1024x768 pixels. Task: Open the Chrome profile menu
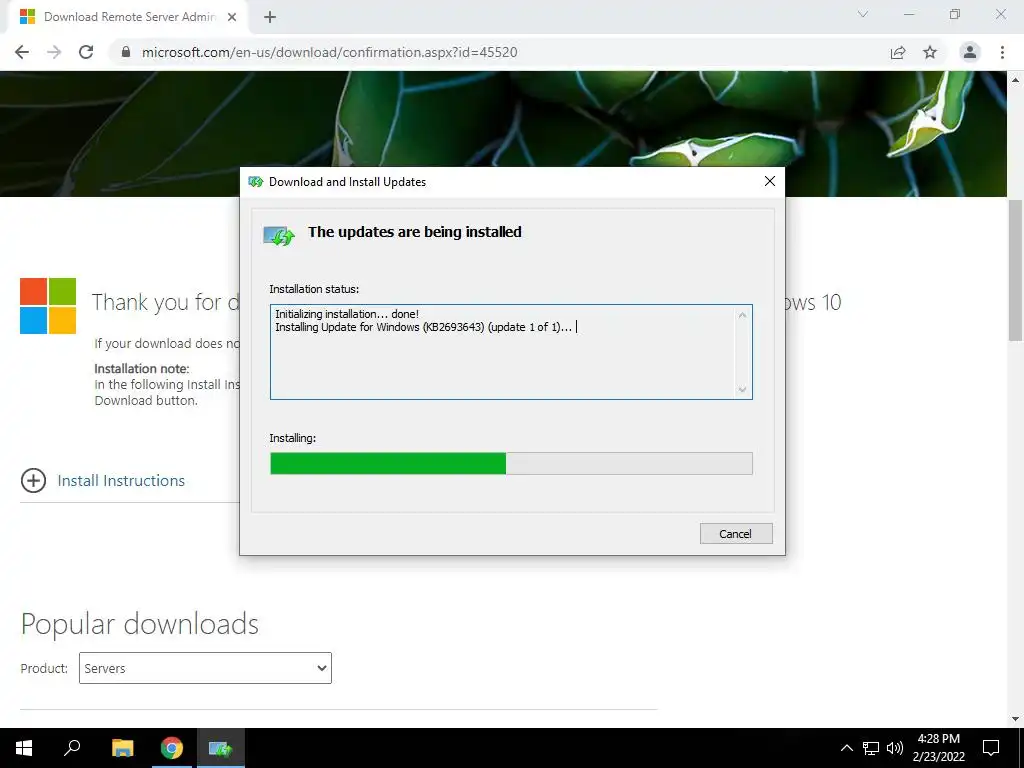(970, 52)
